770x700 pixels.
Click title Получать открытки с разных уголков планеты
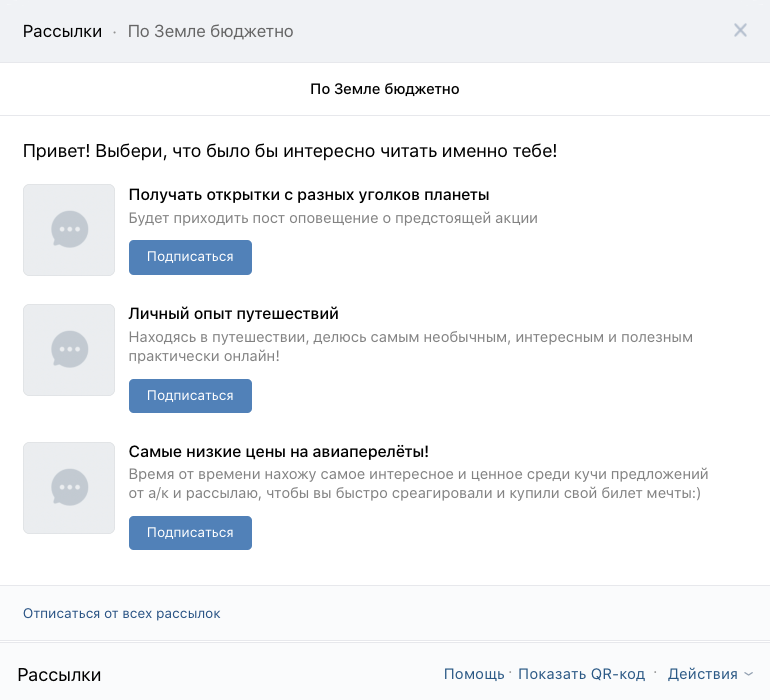click(309, 195)
